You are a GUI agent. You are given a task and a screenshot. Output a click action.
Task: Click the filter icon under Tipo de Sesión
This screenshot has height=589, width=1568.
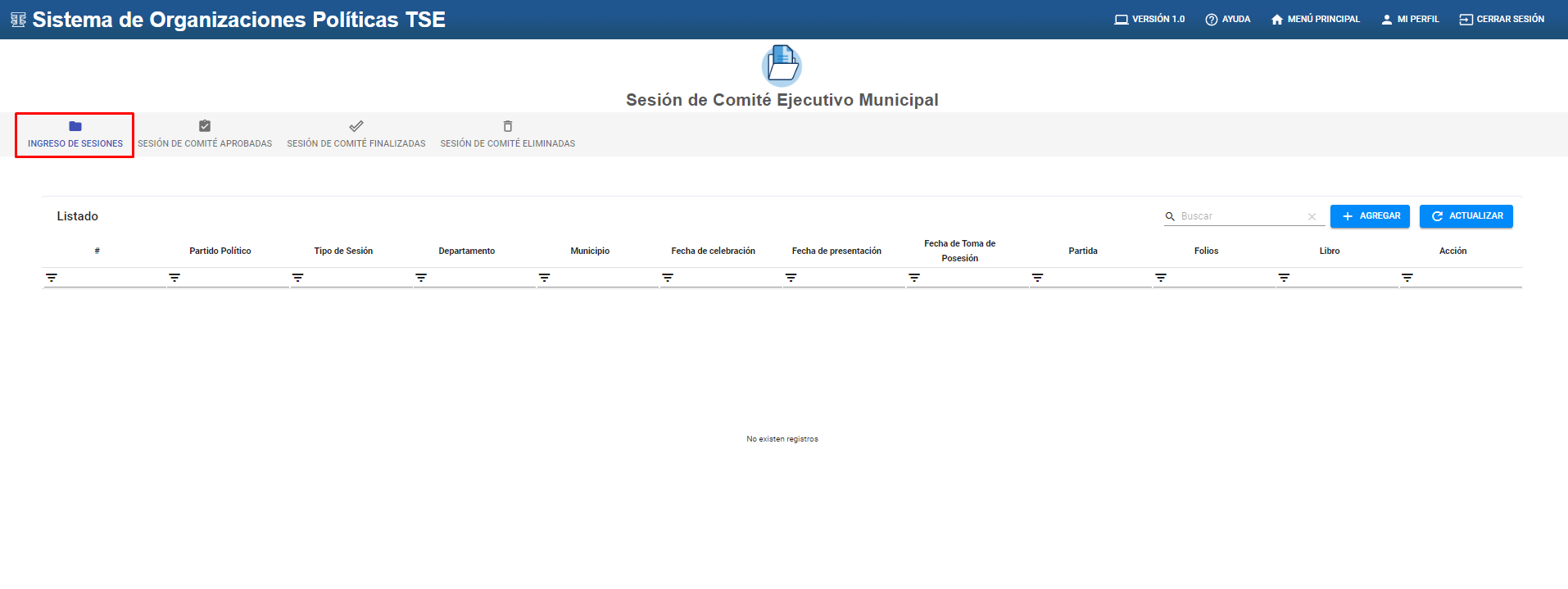point(297,278)
